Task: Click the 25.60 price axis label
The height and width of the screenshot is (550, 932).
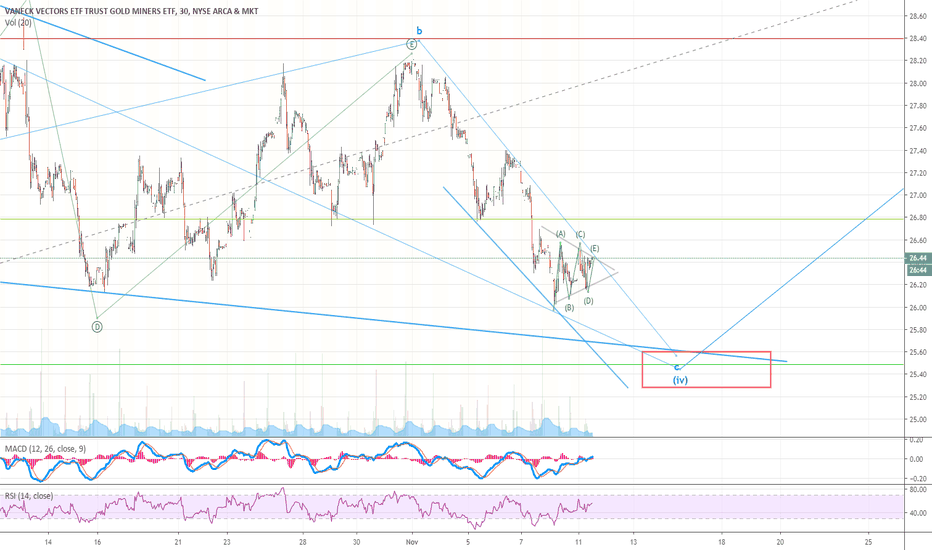Action: click(x=918, y=352)
